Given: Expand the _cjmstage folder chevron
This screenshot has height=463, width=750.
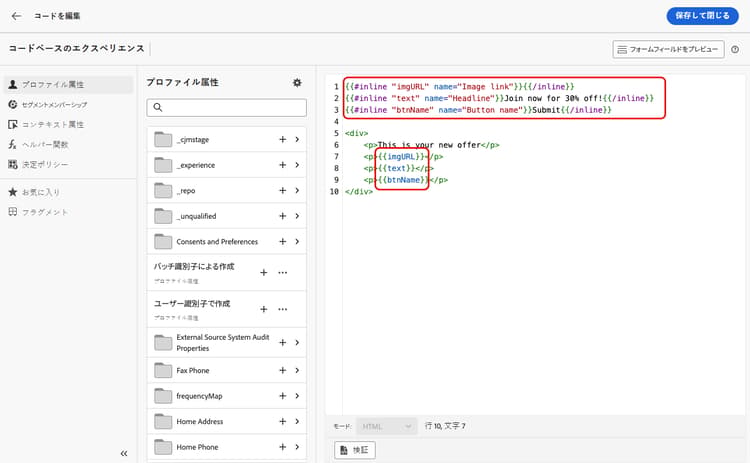Looking at the screenshot, I should pyautogui.click(x=297, y=139).
